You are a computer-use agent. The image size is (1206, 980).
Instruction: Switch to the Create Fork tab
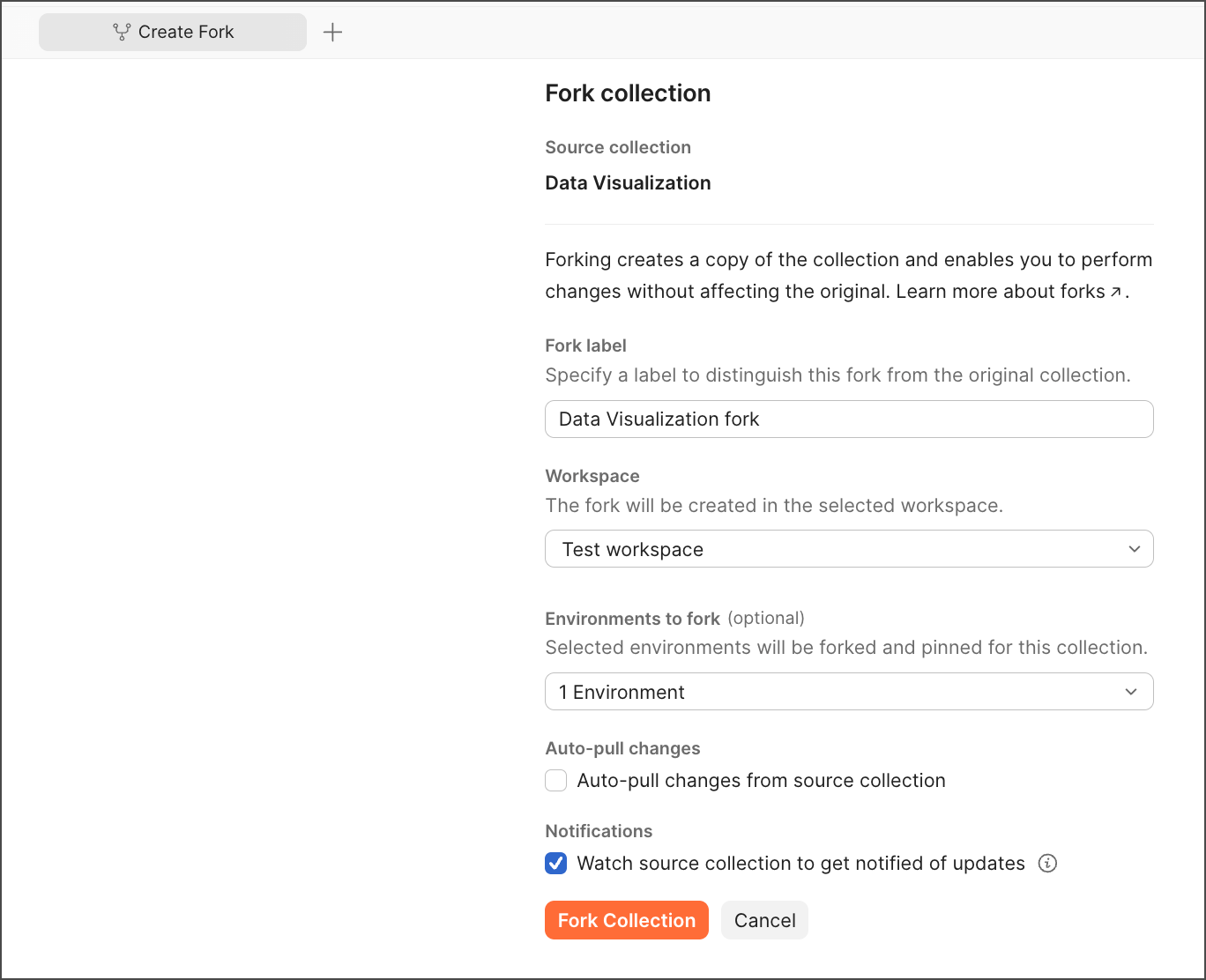[173, 33]
